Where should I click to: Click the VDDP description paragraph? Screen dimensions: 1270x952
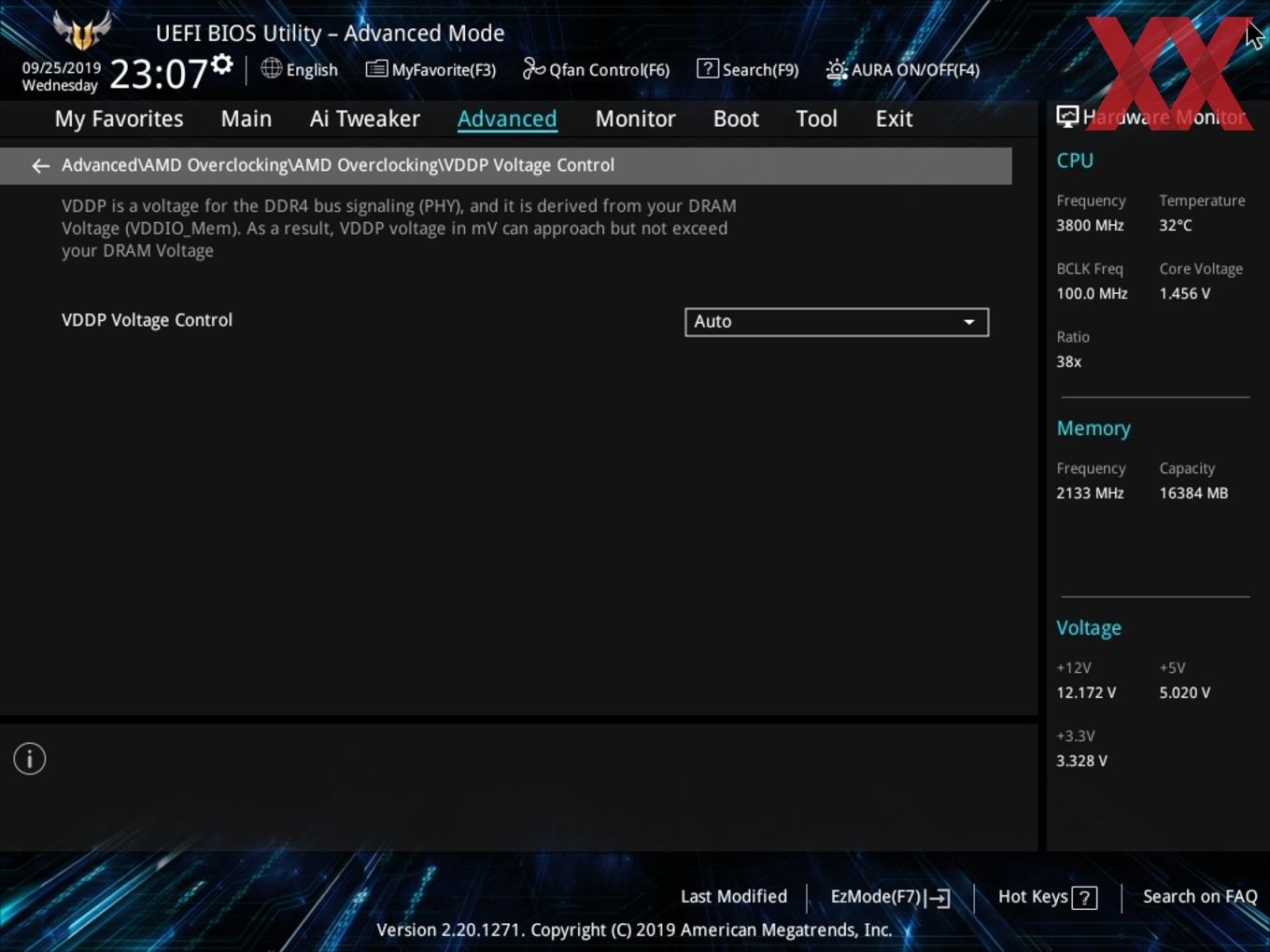click(399, 228)
